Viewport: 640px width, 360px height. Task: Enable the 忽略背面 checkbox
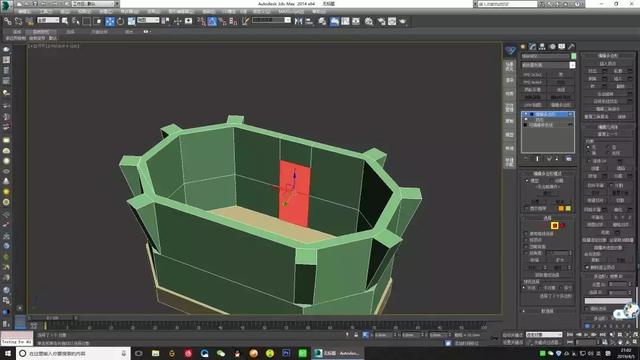click(x=526, y=247)
